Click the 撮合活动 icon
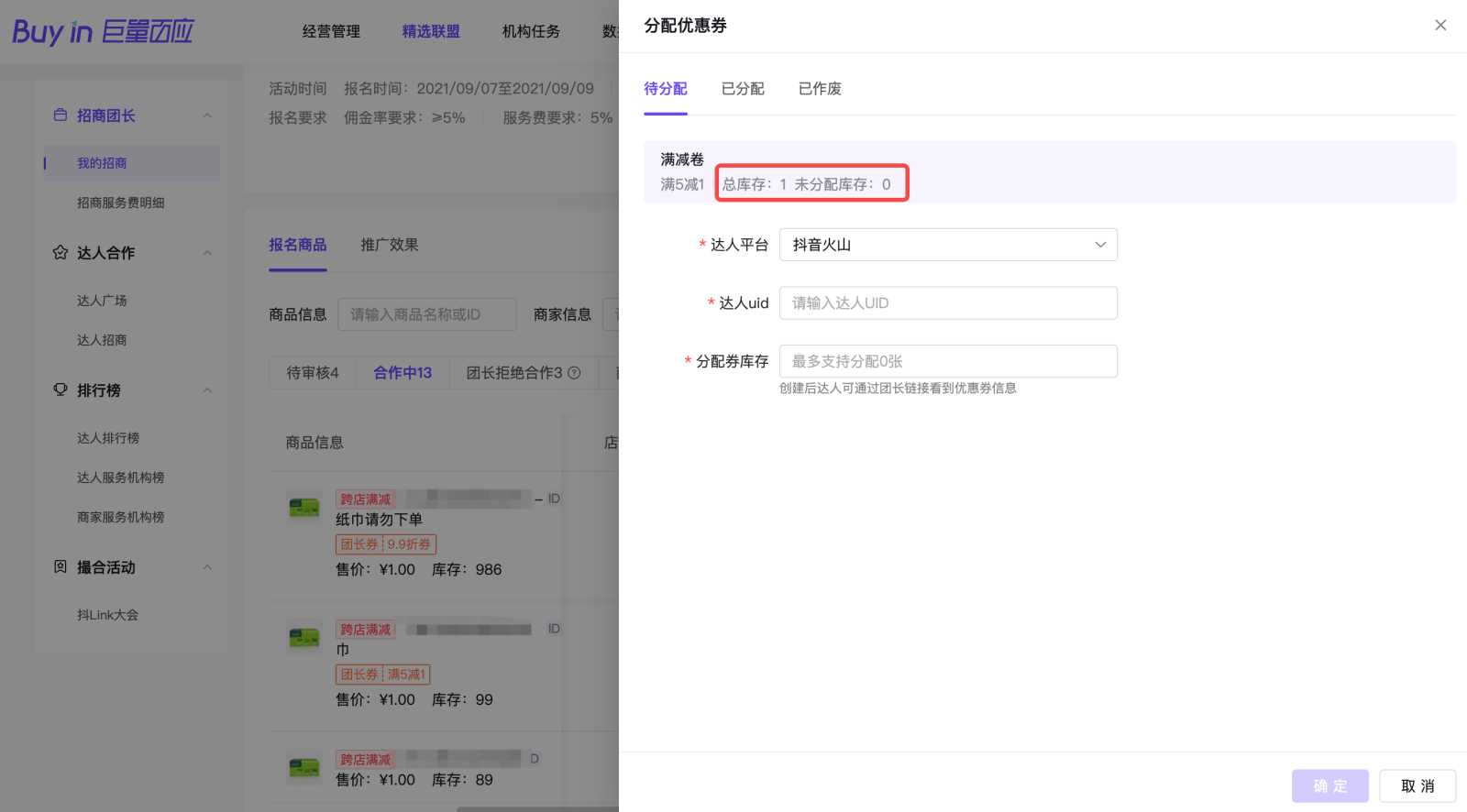Viewport: 1467px width, 812px height. point(61,566)
